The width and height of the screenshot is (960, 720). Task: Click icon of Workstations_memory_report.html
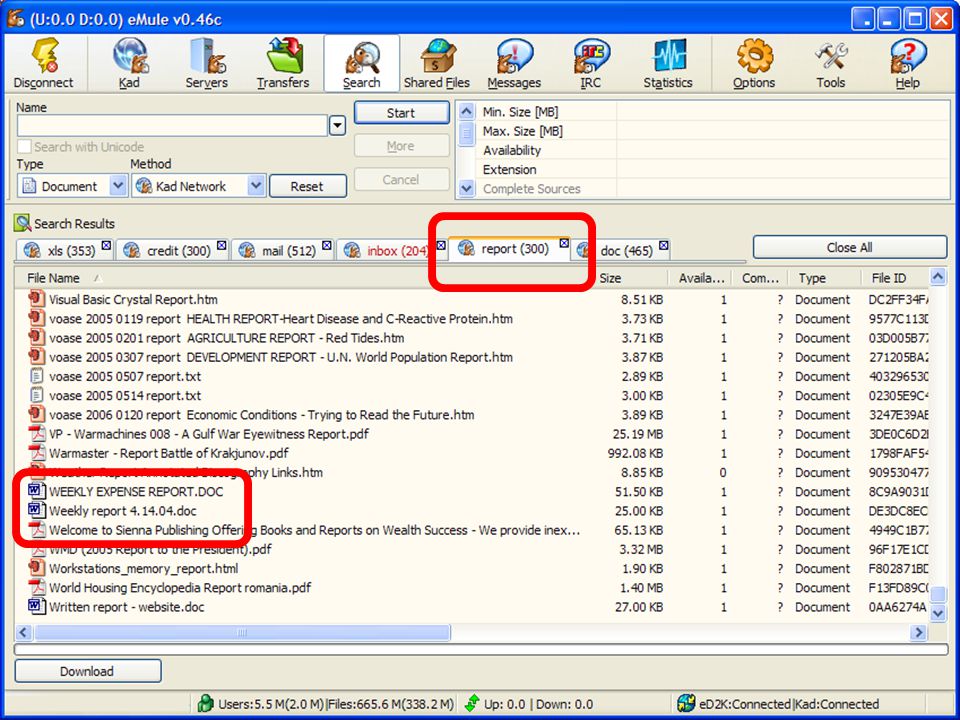click(37, 568)
